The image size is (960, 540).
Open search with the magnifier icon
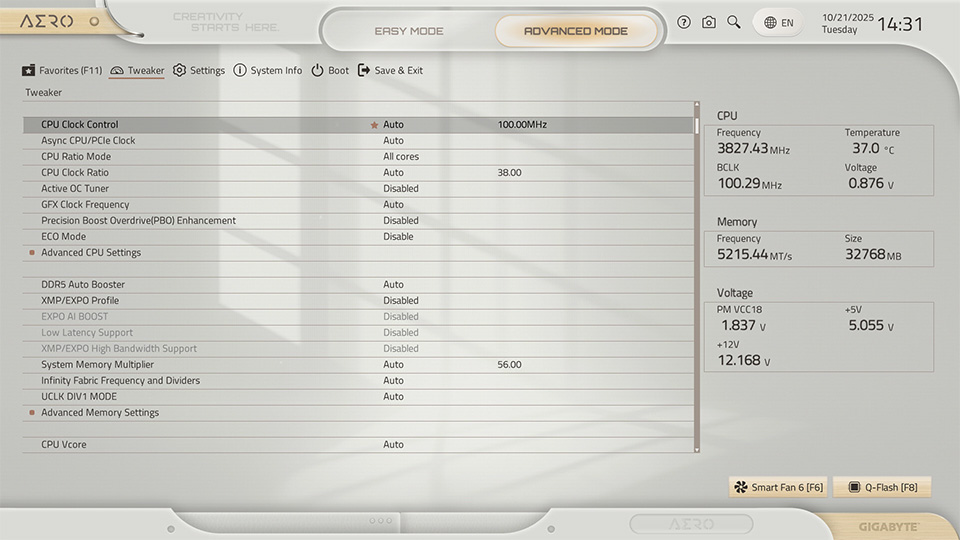734,22
